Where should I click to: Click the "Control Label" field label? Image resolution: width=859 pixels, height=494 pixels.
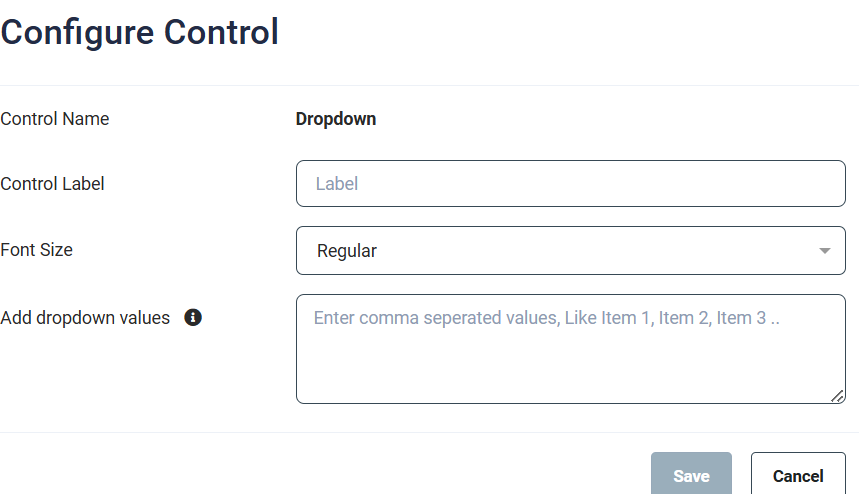[52, 184]
